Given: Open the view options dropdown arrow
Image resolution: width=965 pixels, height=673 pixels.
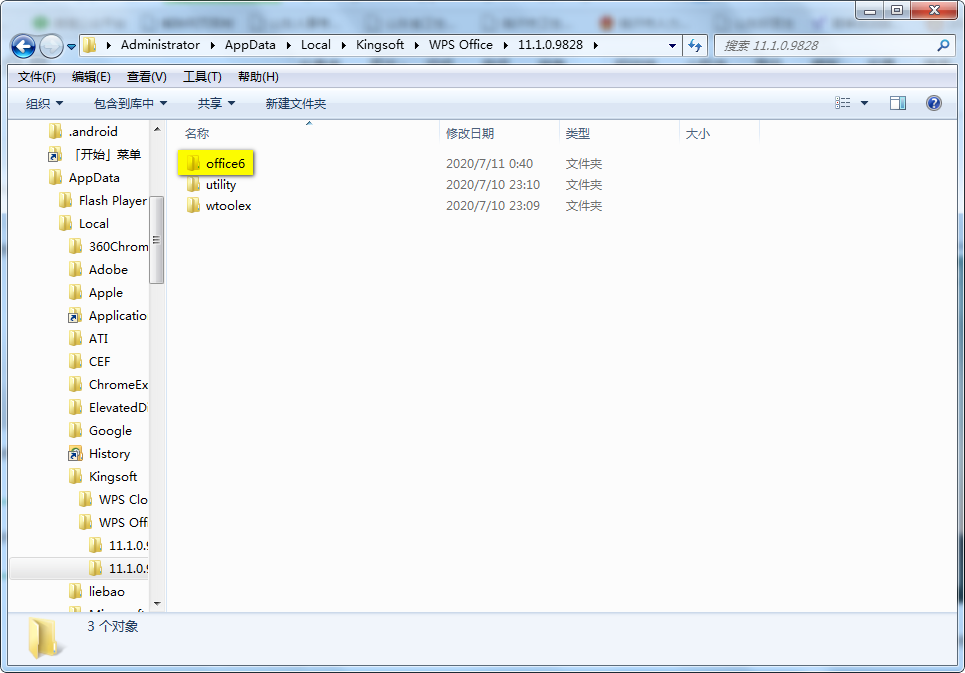Looking at the screenshot, I should pyautogui.click(x=865, y=103).
